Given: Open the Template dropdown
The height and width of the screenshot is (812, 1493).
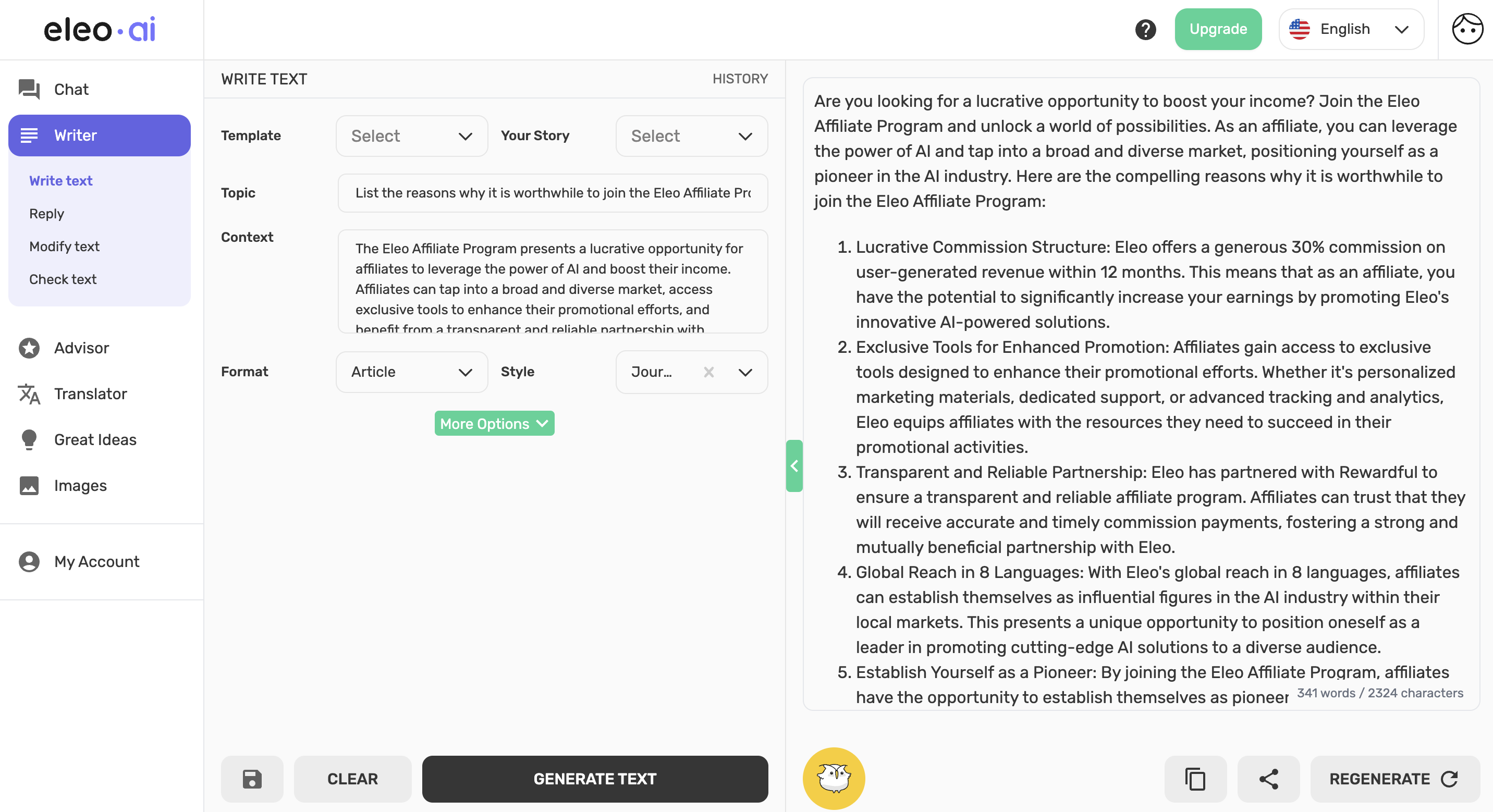Looking at the screenshot, I should (x=411, y=136).
